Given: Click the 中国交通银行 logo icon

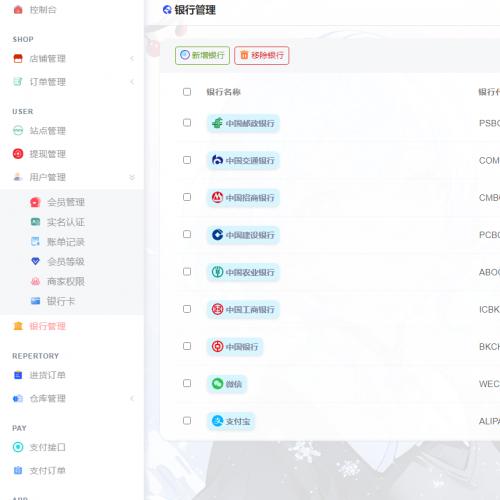Looking at the screenshot, I should 217,160.
